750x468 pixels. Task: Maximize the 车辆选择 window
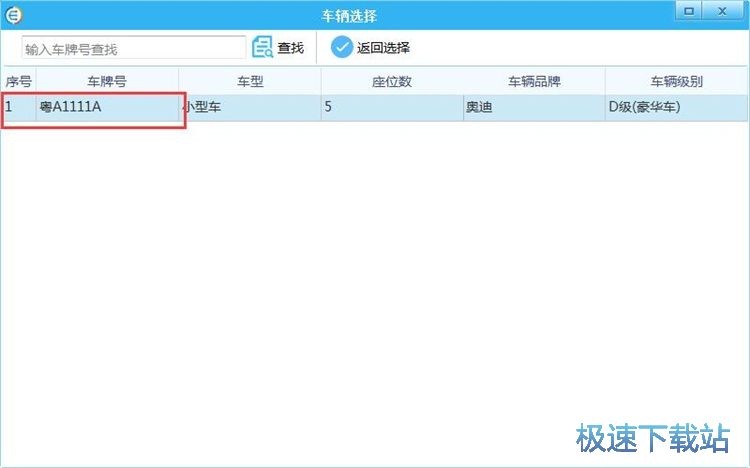tap(689, 11)
